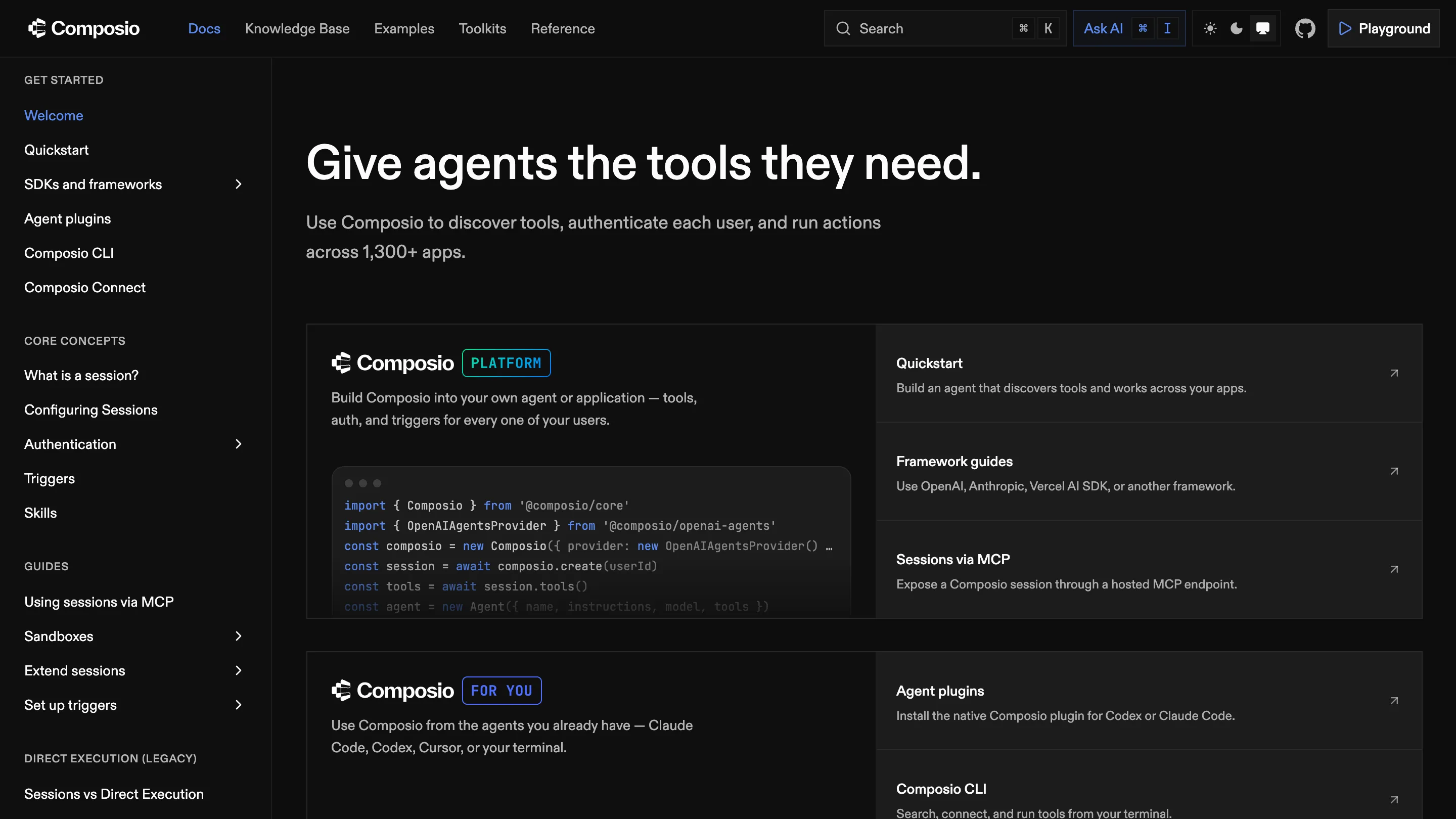Open Triggers sidebar link

tap(50, 479)
